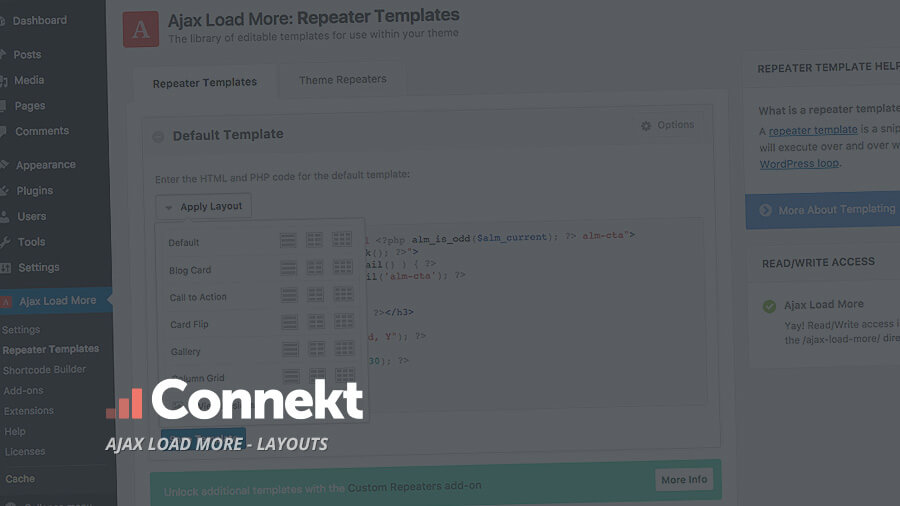Switch to the Theme Repeaters tab
This screenshot has width=900, height=506.
click(343, 80)
